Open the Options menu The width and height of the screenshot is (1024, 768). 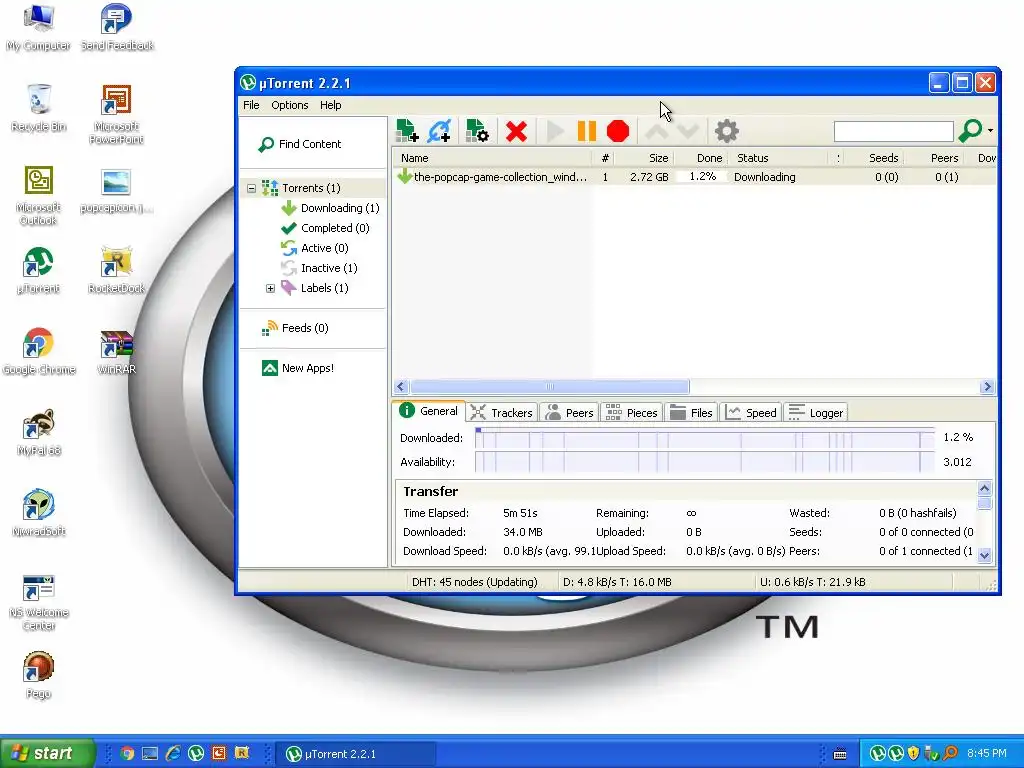[x=289, y=105]
